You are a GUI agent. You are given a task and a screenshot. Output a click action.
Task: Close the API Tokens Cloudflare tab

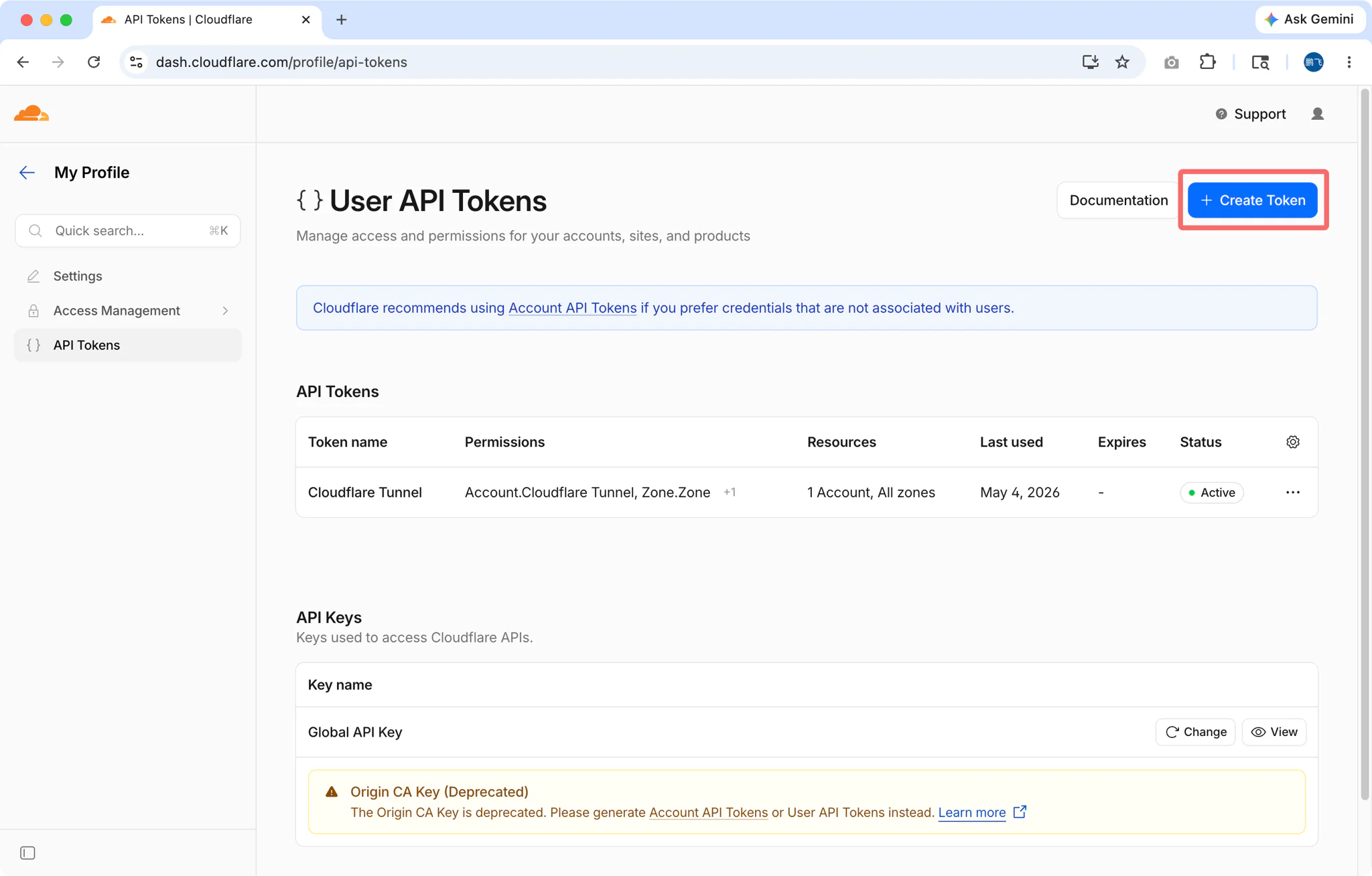tap(305, 19)
